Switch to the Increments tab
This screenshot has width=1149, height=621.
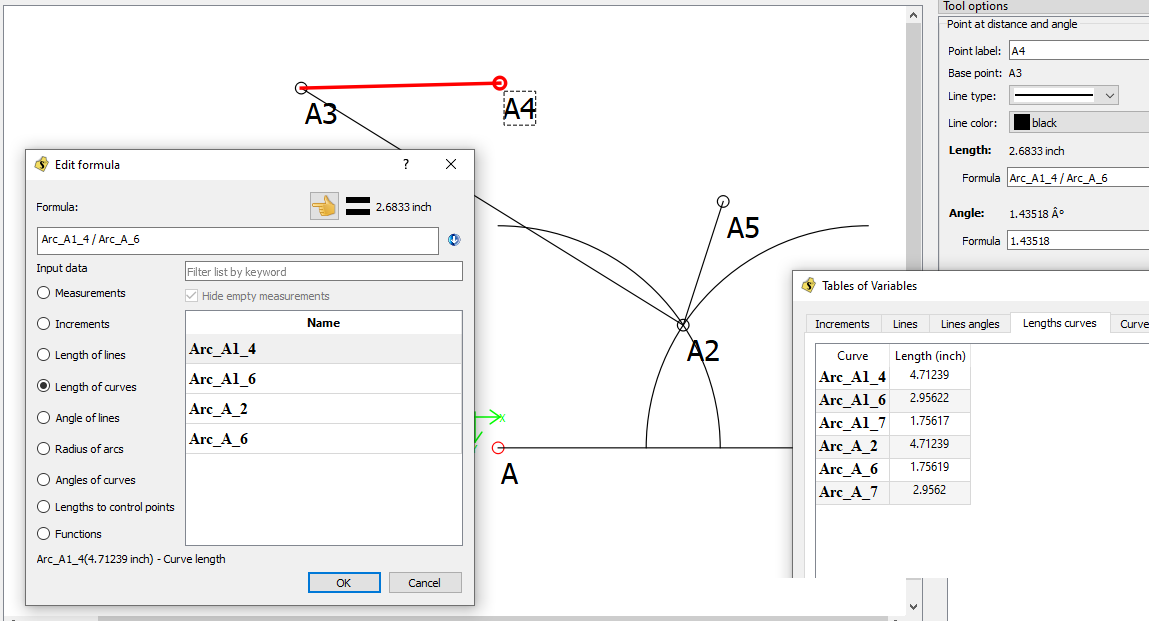click(842, 324)
